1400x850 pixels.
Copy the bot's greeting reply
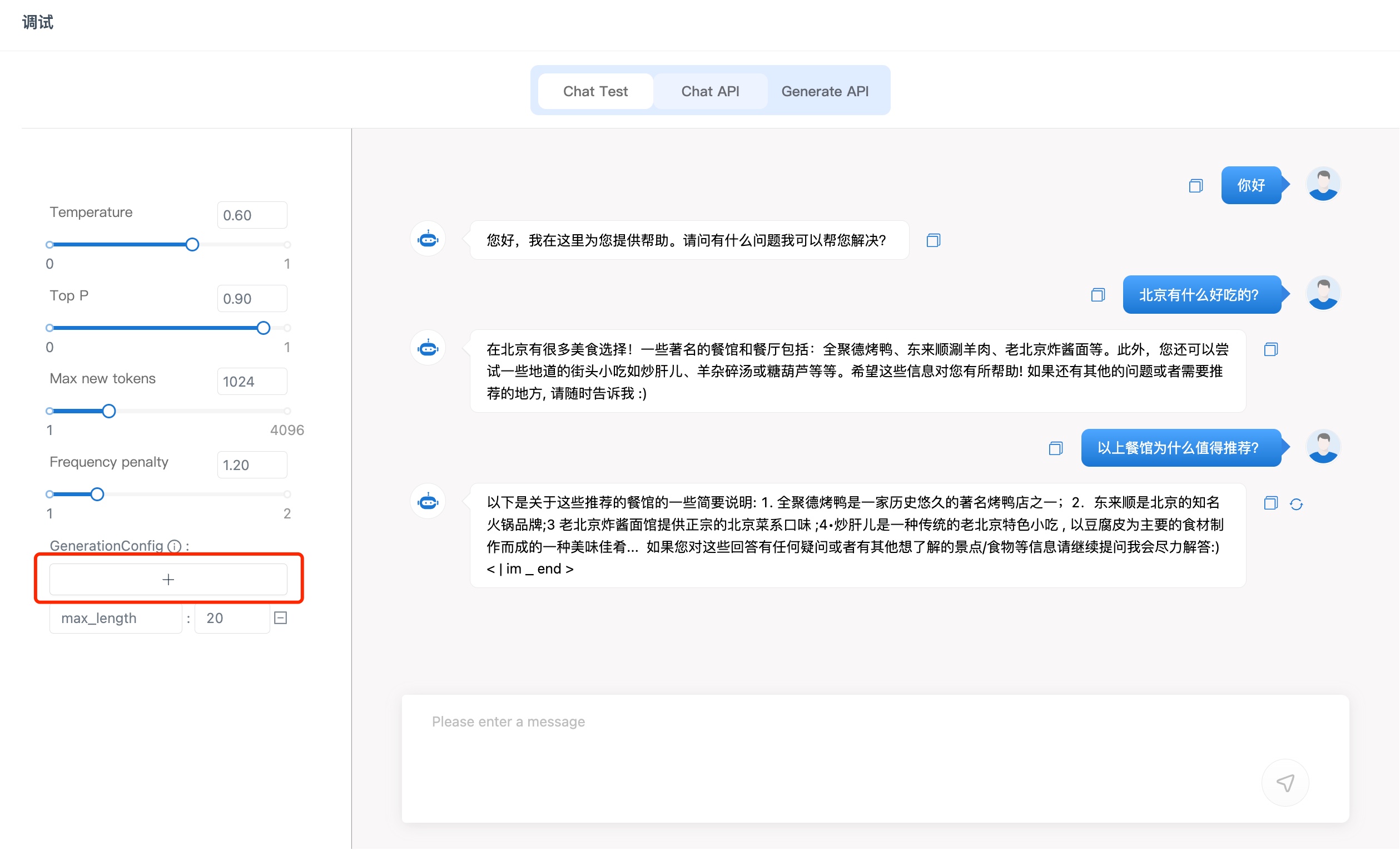point(933,240)
